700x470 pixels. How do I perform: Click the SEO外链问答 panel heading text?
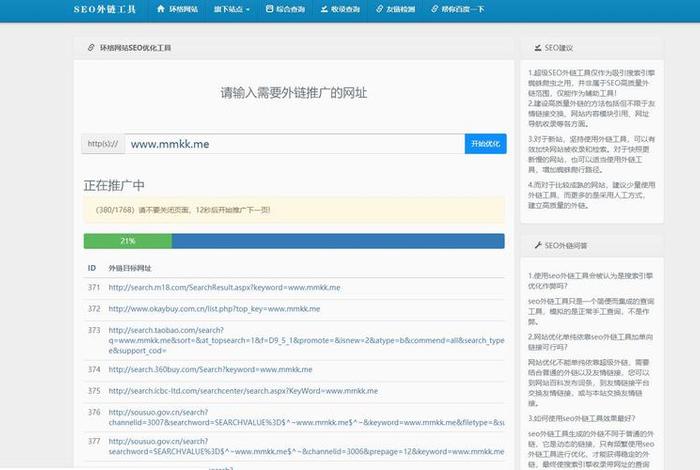tap(566, 245)
